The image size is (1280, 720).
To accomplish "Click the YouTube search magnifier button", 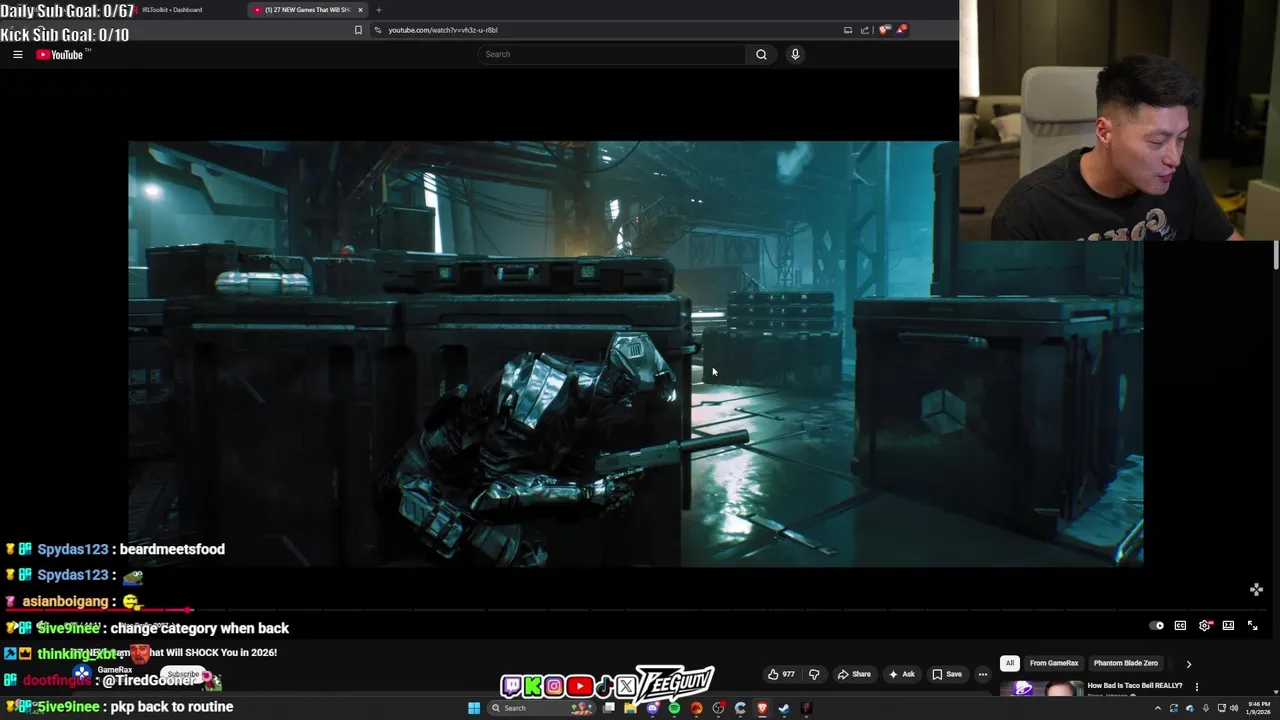I will pos(761,54).
